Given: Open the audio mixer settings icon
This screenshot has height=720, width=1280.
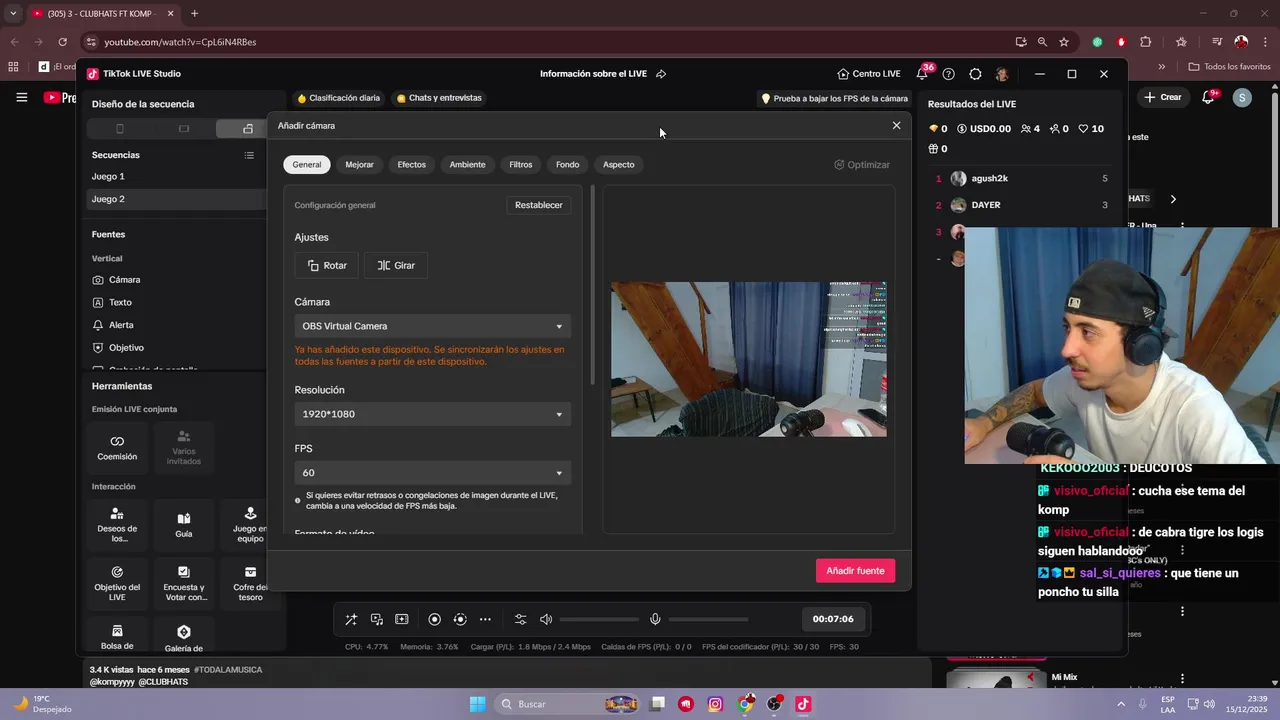Looking at the screenshot, I should coord(520,619).
